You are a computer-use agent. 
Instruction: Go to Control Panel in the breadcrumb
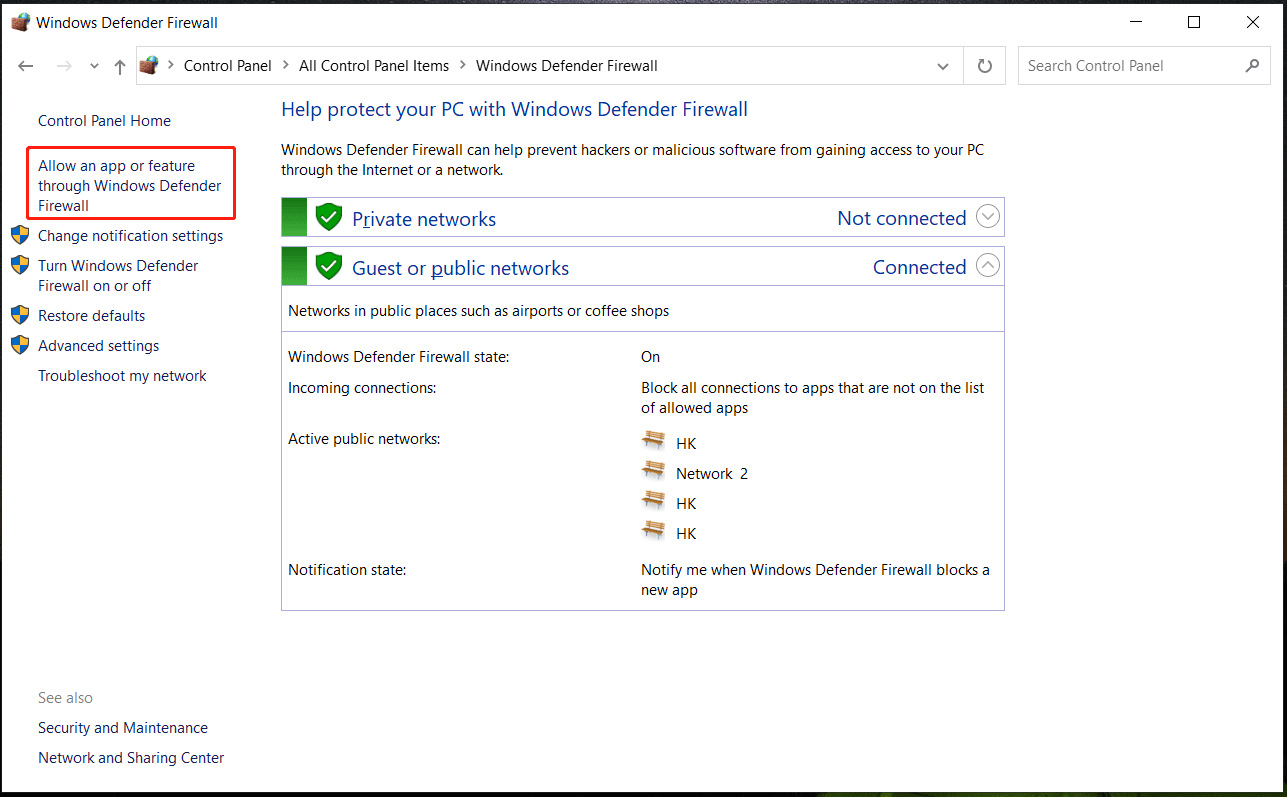[x=228, y=66]
